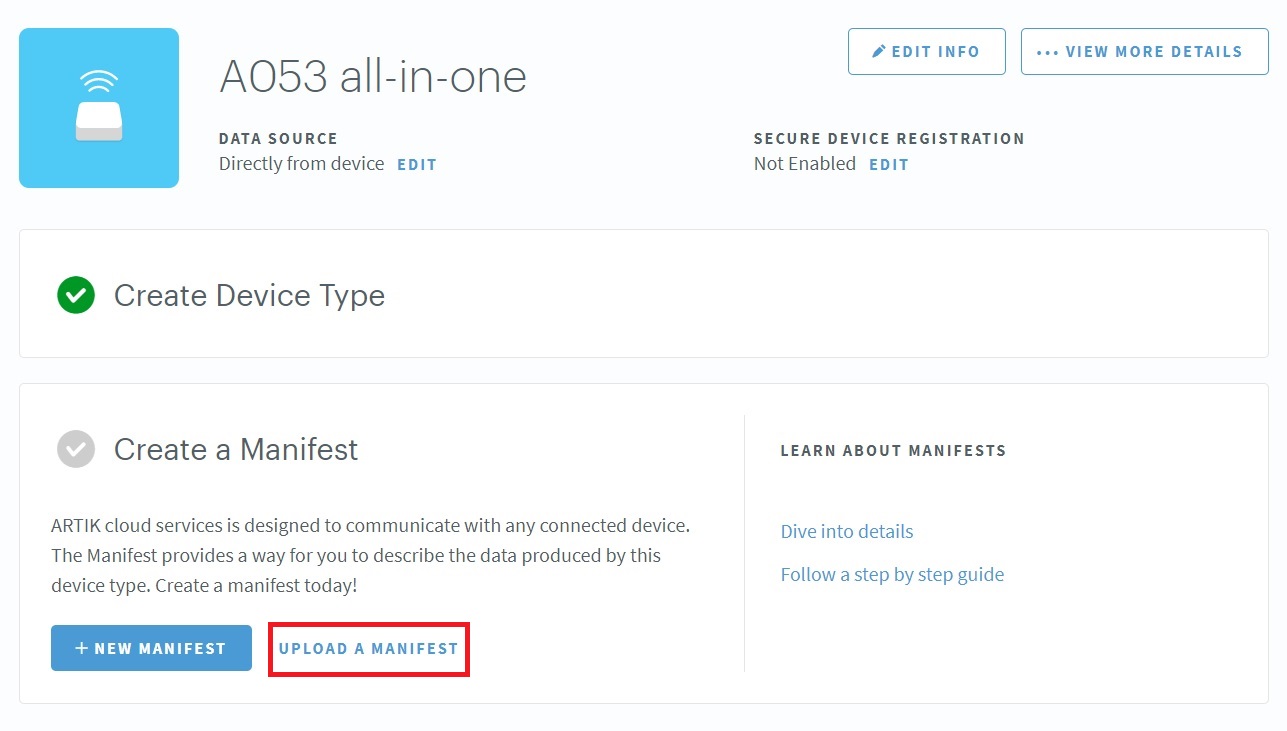The image size is (1287, 731).
Task: Click the Directly from device value text
Action: (301, 164)
